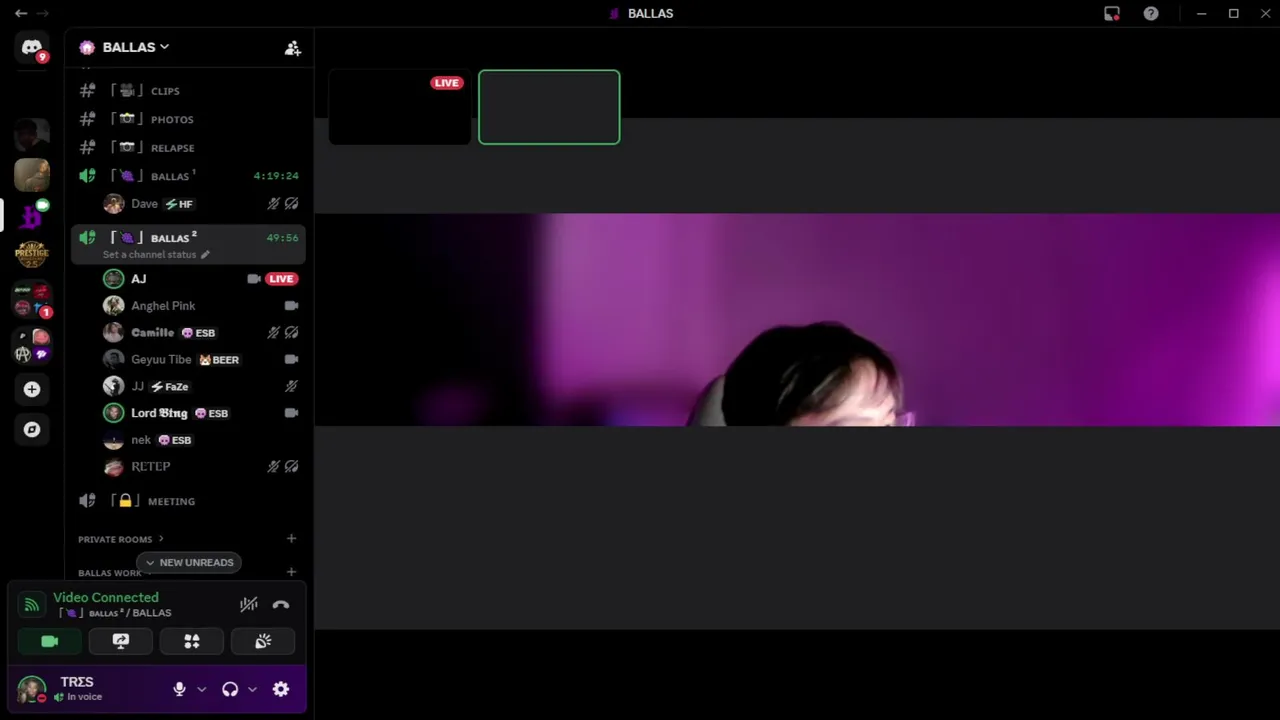Toggle noise suppression icon
1280x720 pixels.
pos(249,604)
